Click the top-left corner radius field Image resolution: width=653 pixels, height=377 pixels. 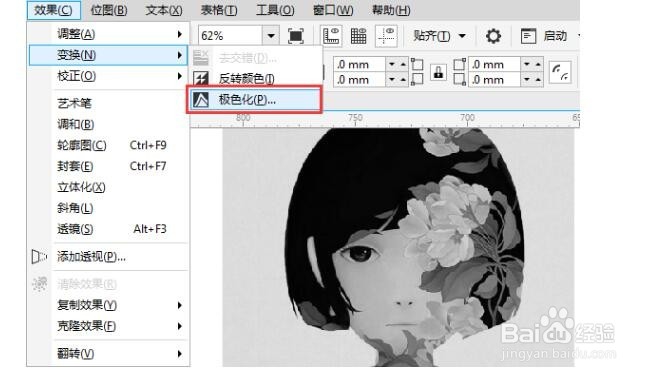point(359,65)
